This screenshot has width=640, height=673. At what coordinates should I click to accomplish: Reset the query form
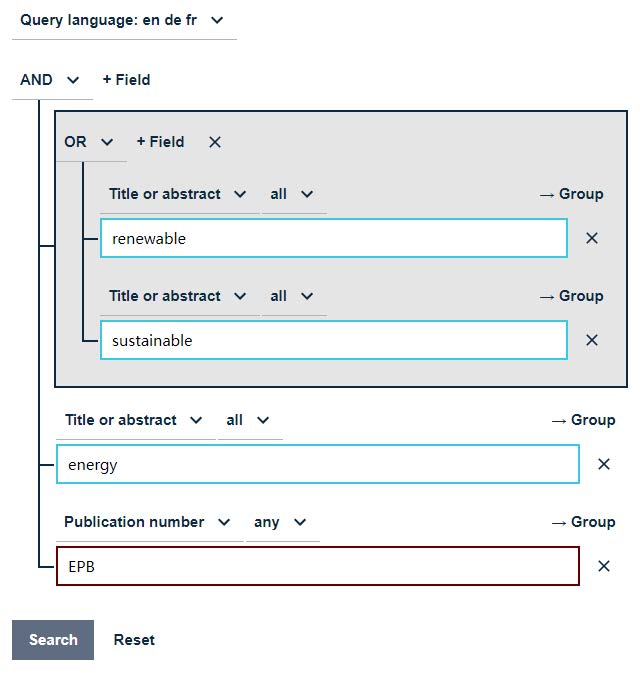tap(134, 640)
